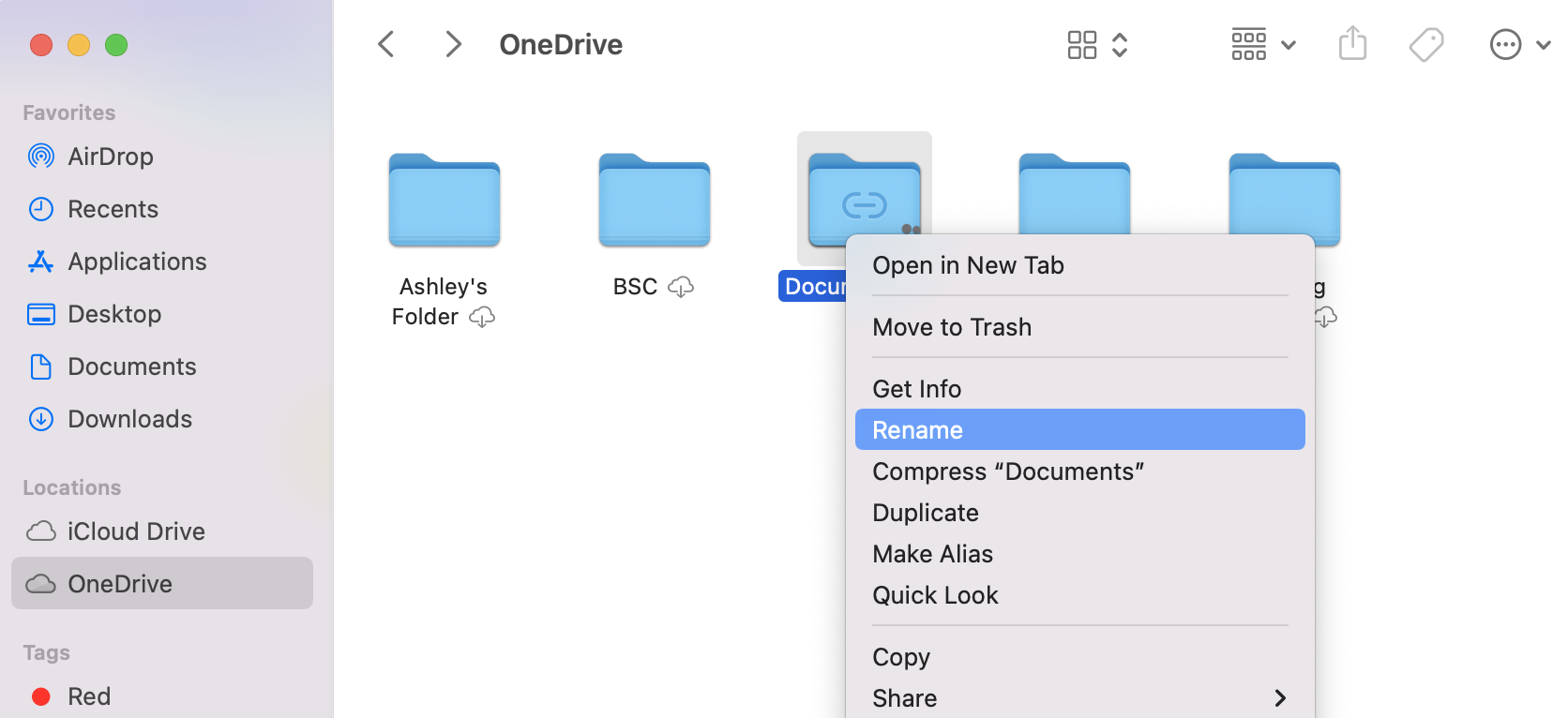Click highlighted Documents folder name
This screenshot has width=1568, height=718.
(814, 286)
